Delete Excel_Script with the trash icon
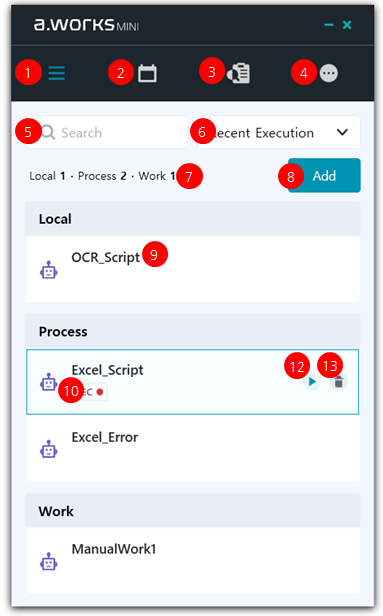The height and width of the screenshot is (616, 383). point(339,382)
